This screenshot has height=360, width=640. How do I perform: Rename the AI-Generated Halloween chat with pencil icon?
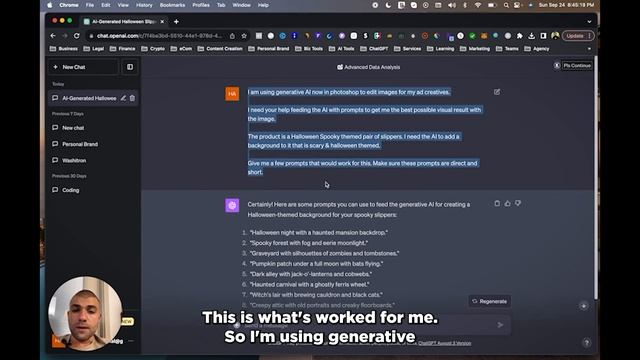pos(123,98)
